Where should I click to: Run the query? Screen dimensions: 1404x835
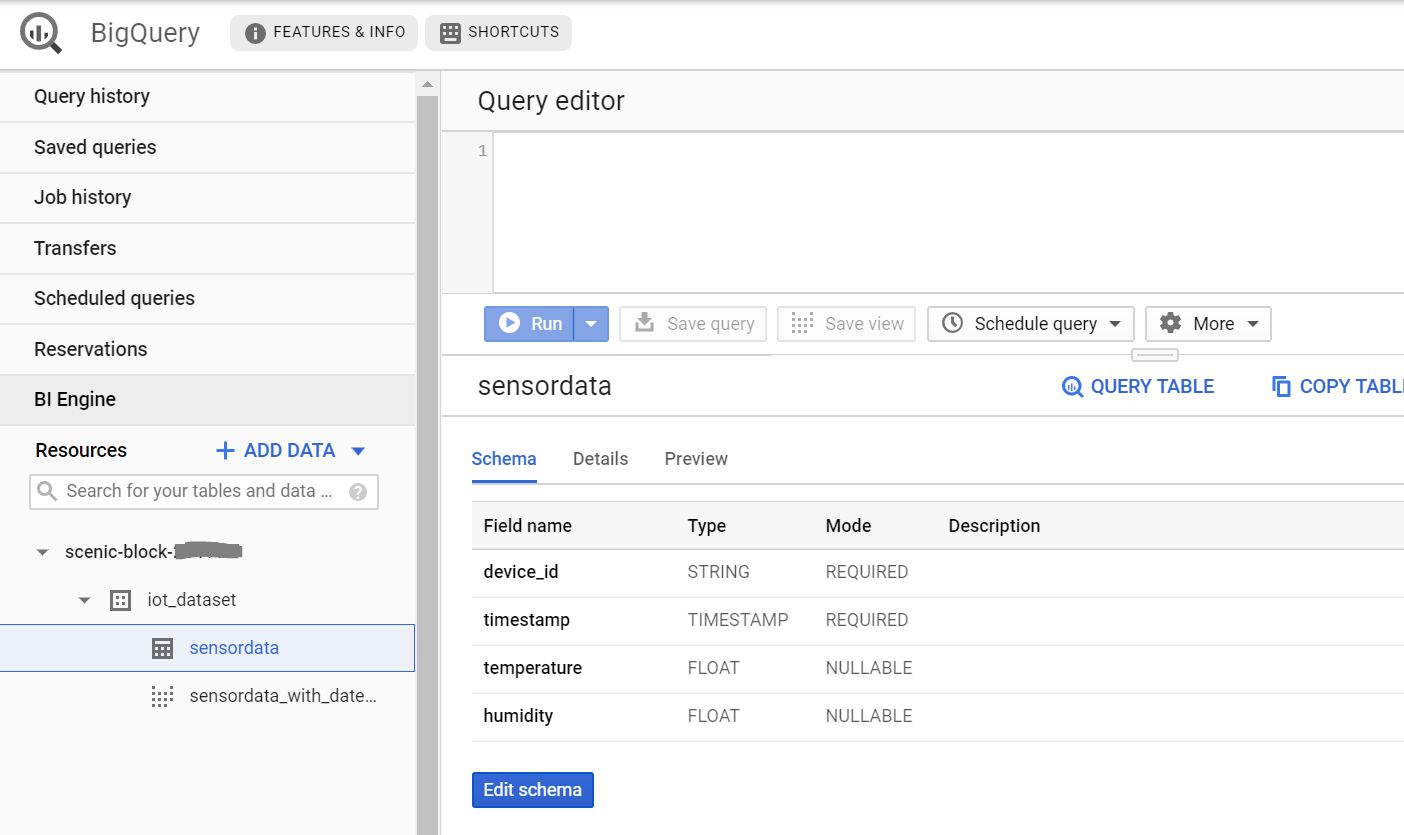[x=529, y=324]
